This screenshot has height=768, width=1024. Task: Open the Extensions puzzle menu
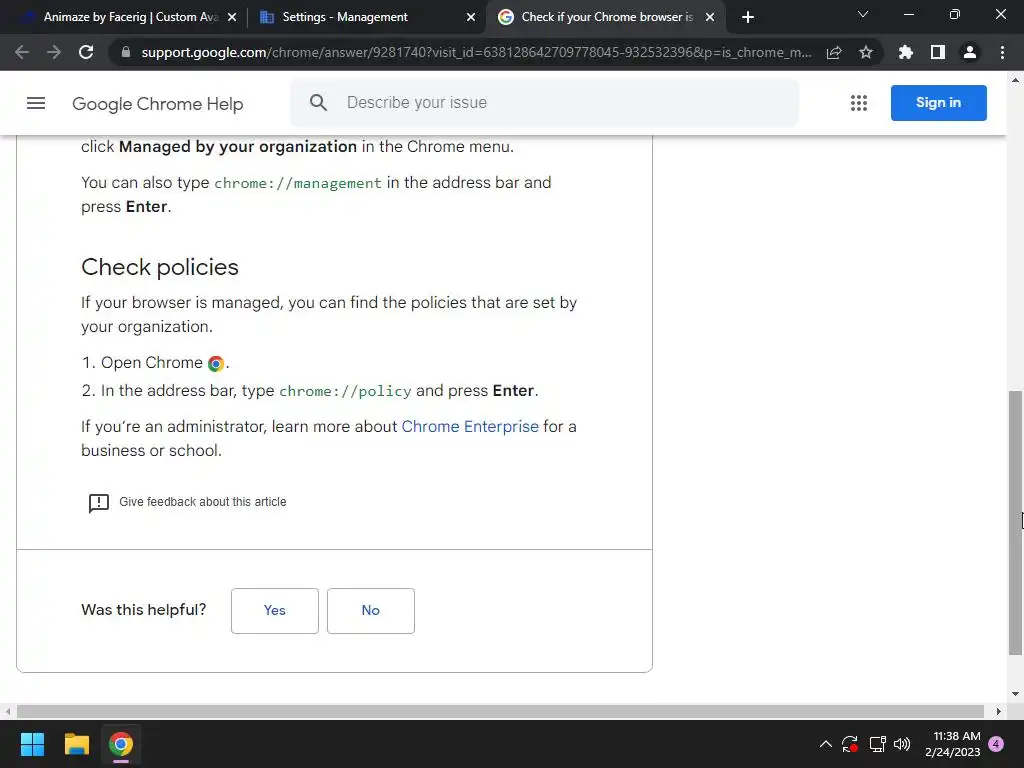(x=906, y=52)
